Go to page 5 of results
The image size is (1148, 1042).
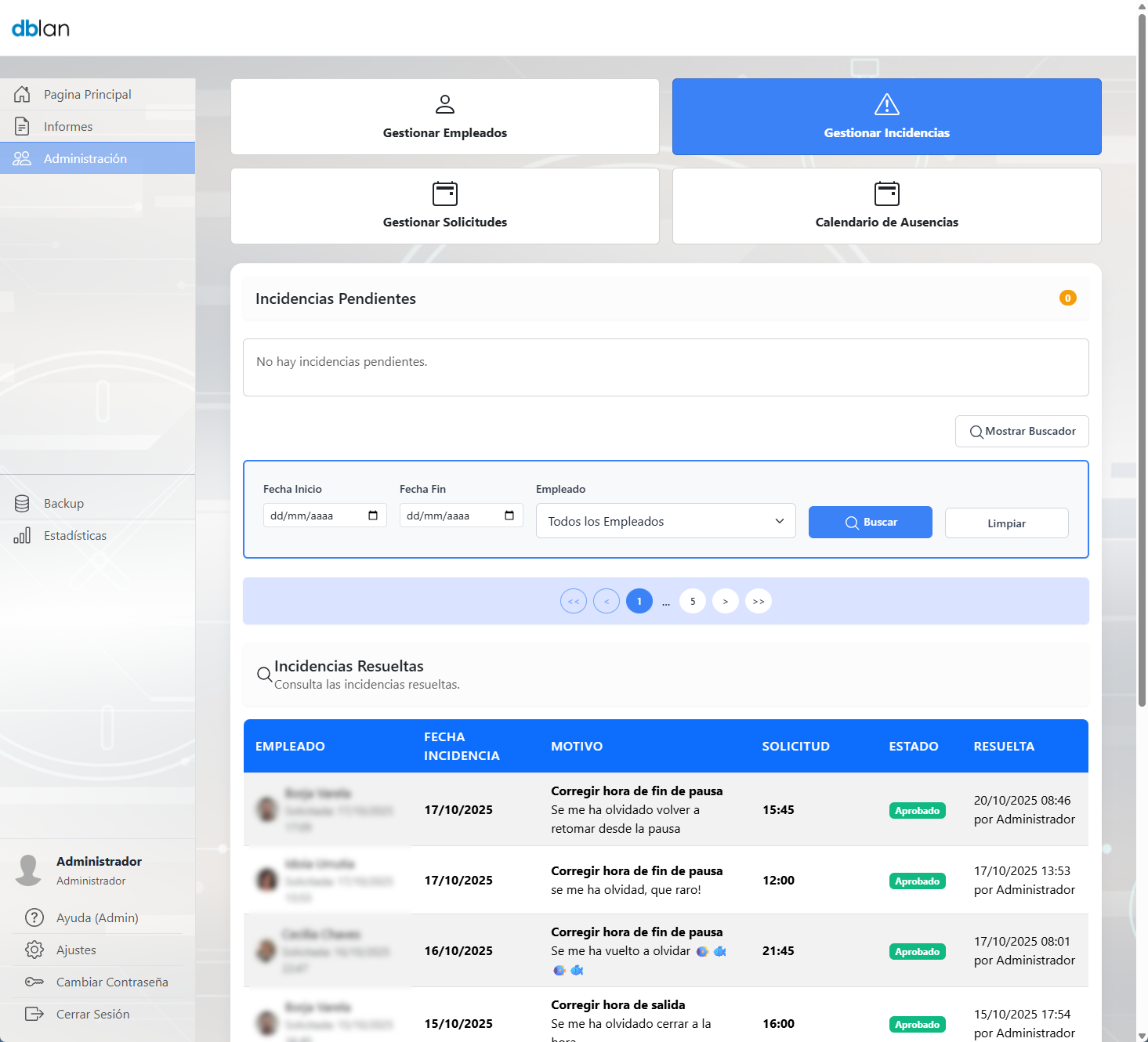pyautogui.click(x=693, y=601)
